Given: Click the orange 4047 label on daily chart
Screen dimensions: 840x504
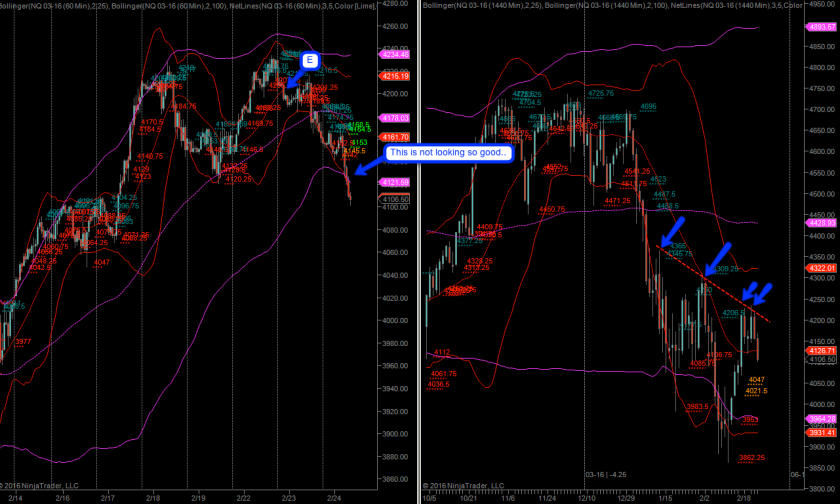Looking at the screenshot, I should click(x=756, y=380).
